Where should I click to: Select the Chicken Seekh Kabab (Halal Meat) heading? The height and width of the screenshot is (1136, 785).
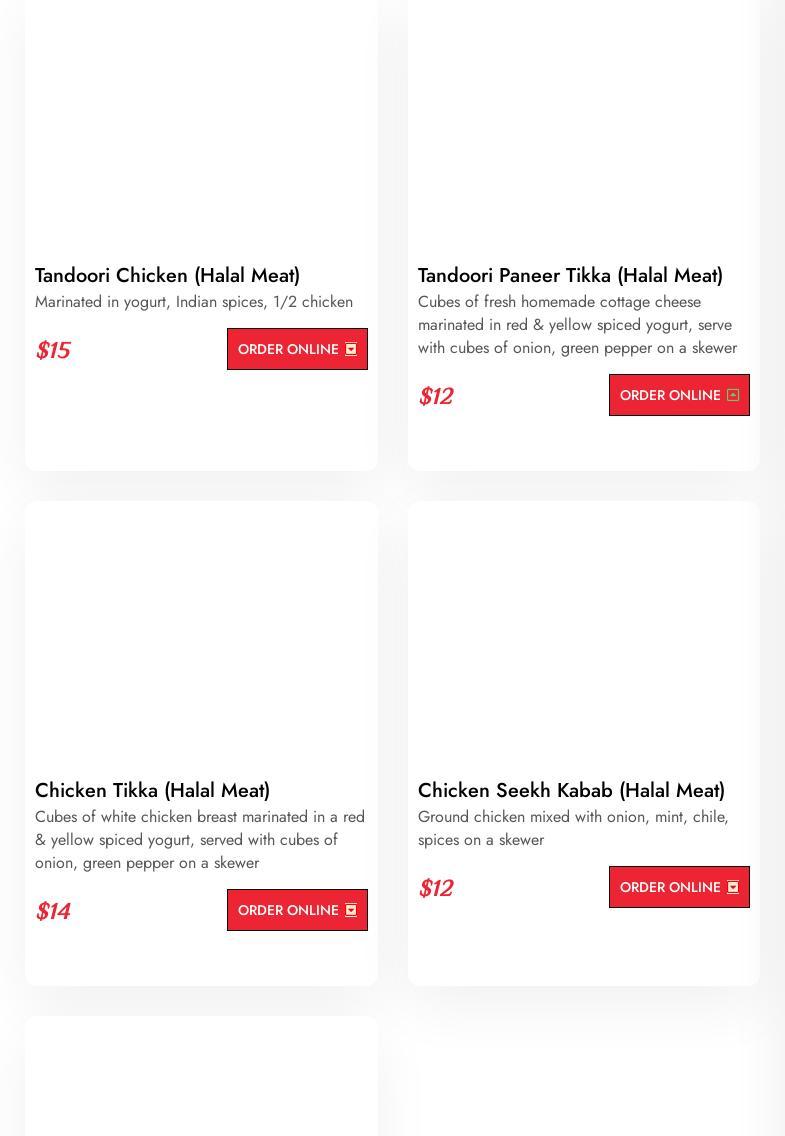(x=571, y=790)
